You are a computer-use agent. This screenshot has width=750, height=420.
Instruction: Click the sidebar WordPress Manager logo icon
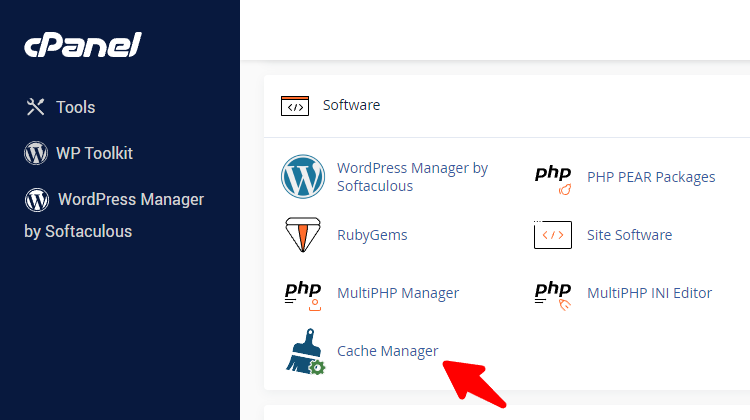[x=37, y=199]
